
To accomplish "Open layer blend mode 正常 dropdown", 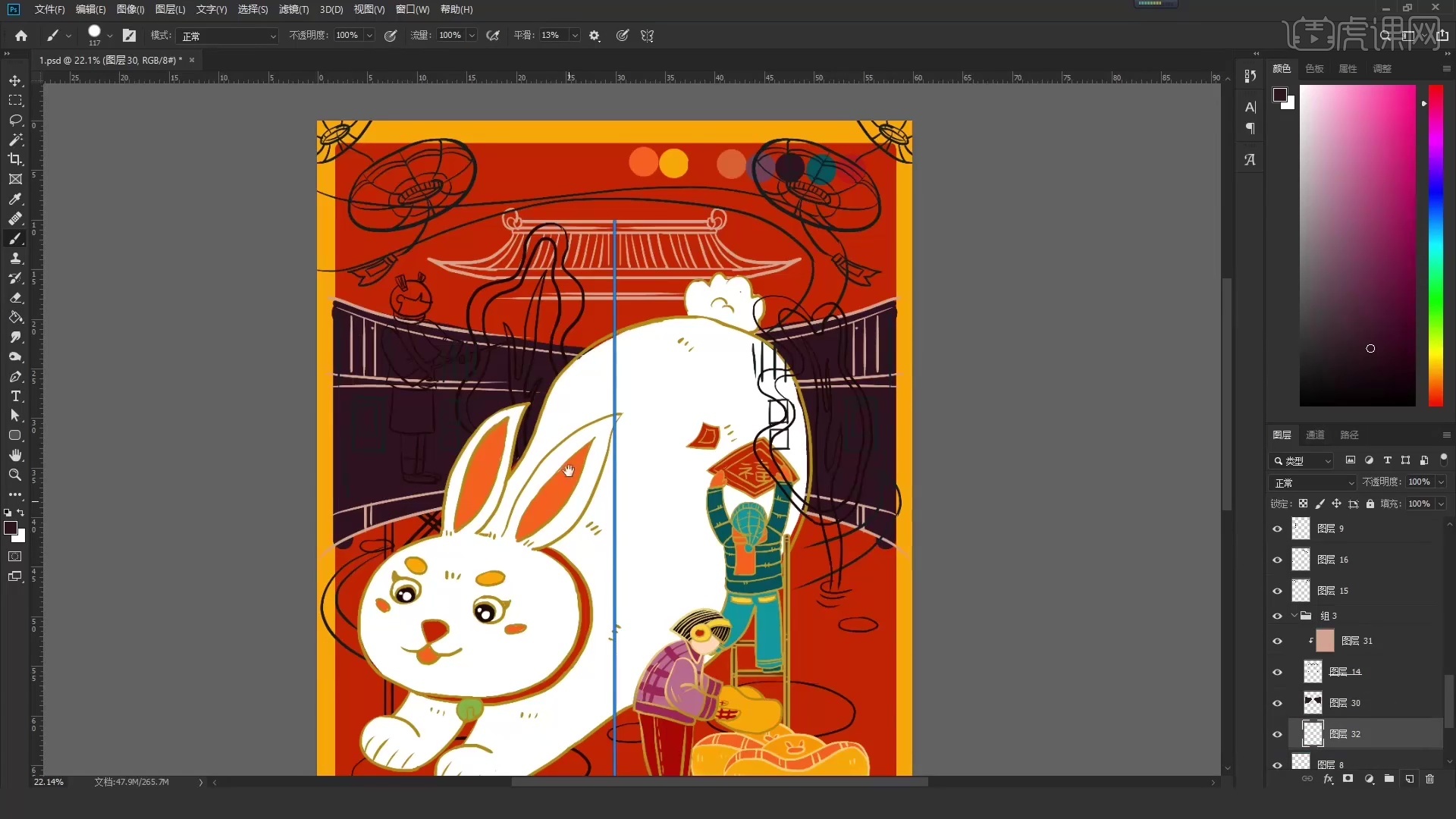I will point(1313,483).
